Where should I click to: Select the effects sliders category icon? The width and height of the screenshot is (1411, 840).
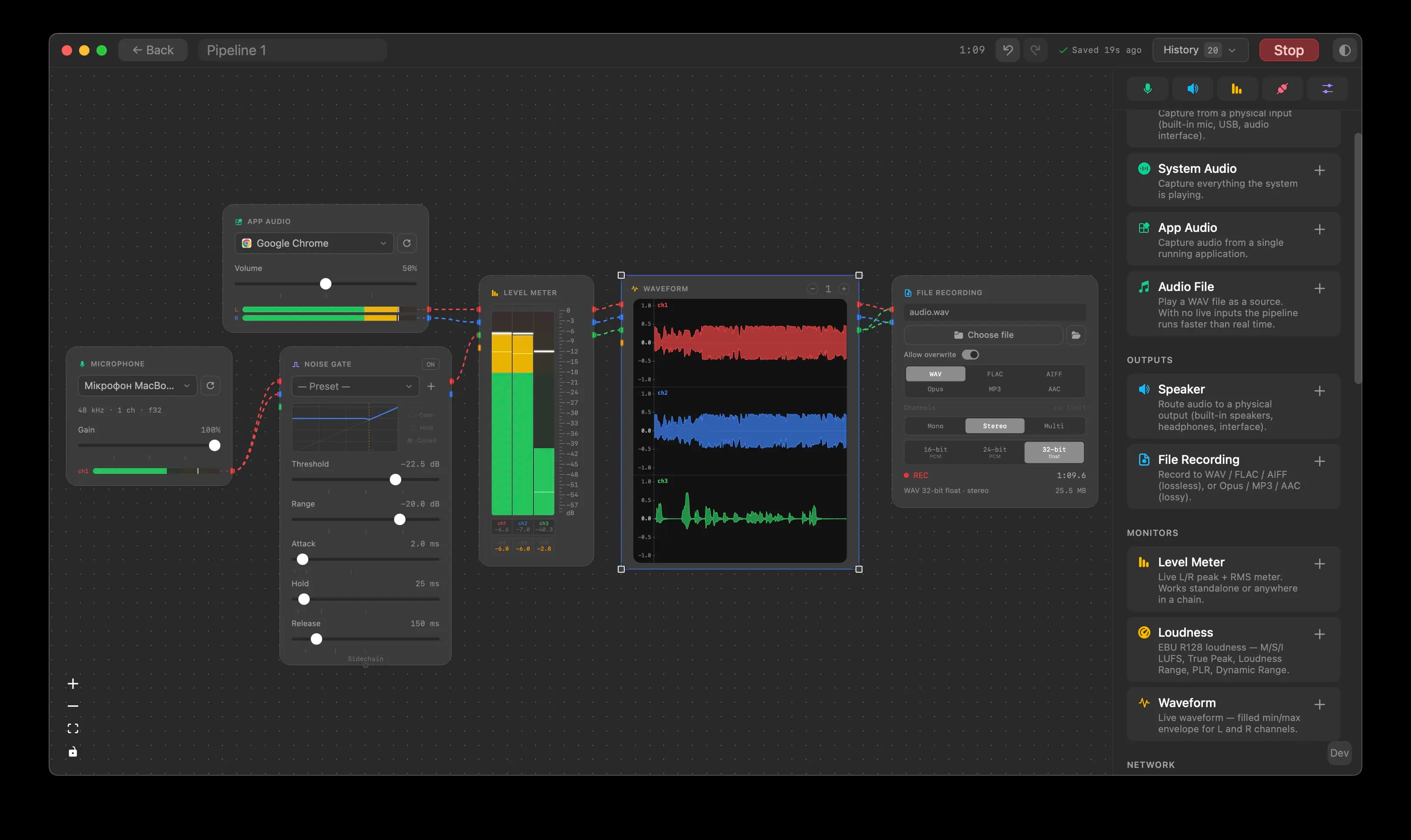[x=1327, y=89]
